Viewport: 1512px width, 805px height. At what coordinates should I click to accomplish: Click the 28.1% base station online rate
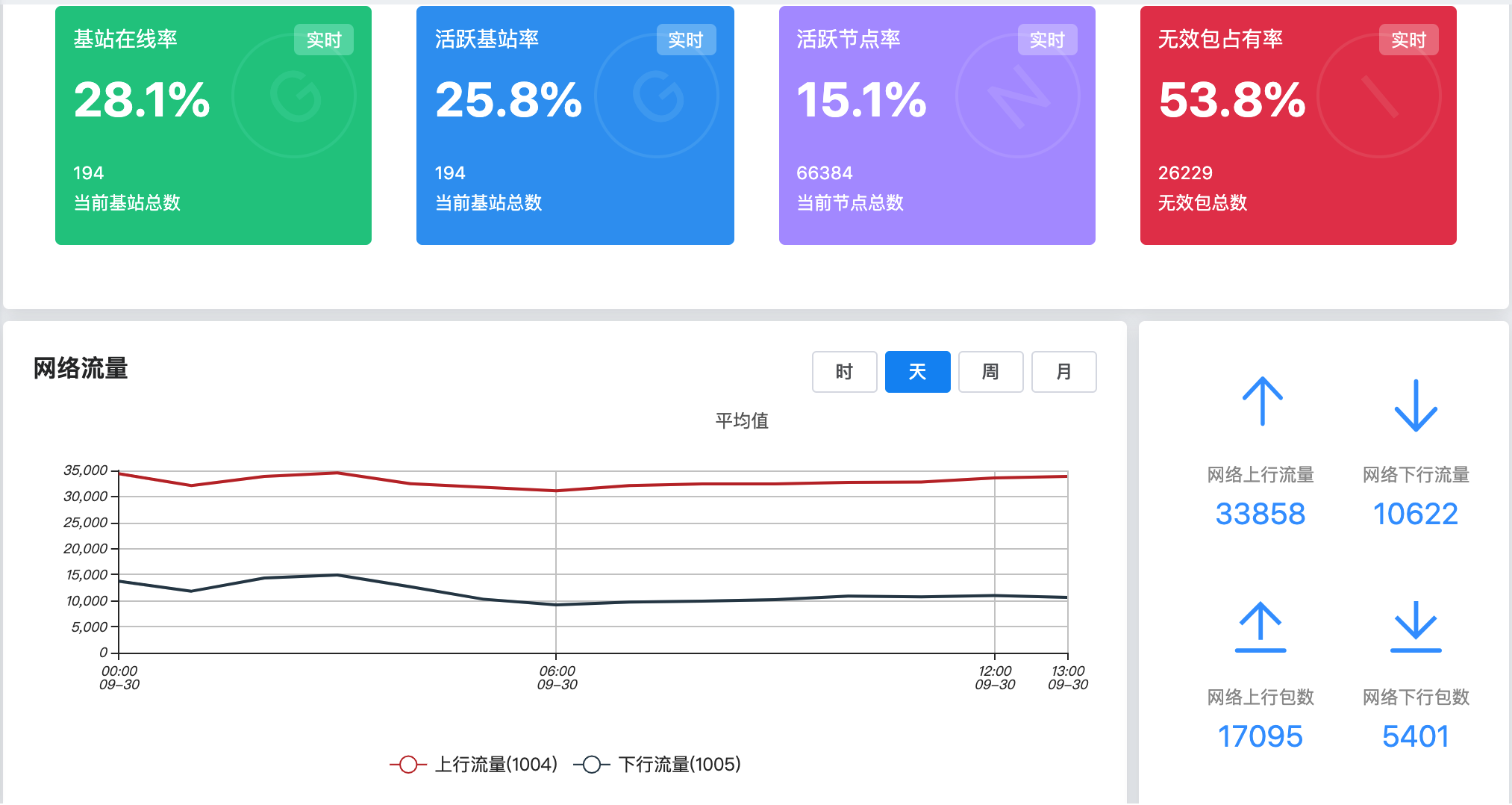point(143,100)
